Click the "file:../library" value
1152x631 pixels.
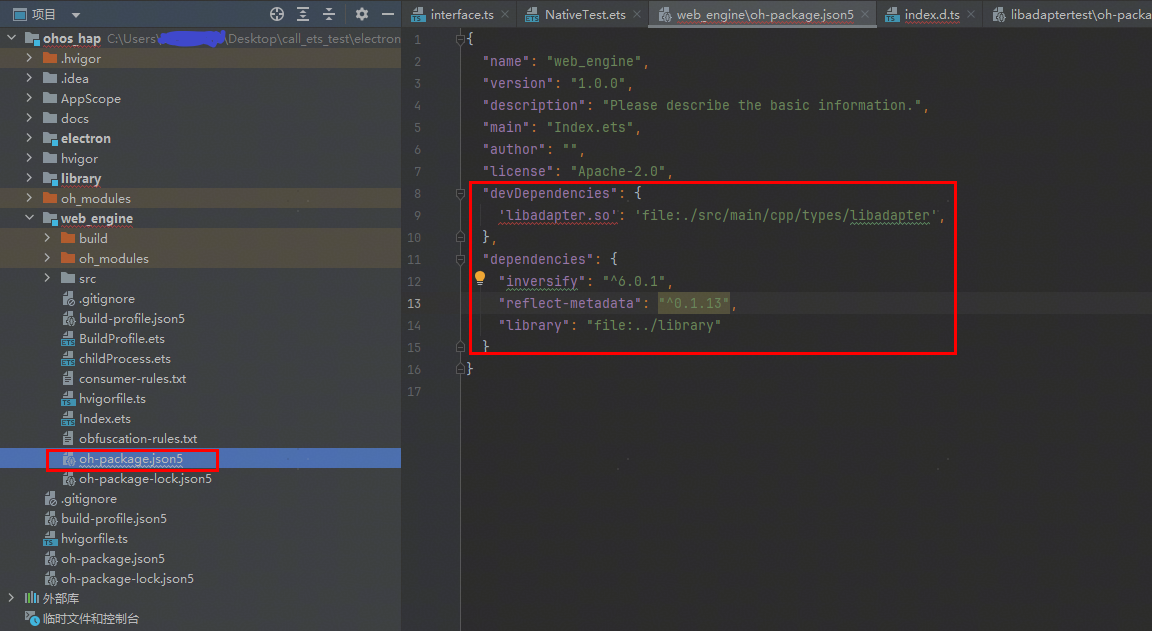pos(654,325)
